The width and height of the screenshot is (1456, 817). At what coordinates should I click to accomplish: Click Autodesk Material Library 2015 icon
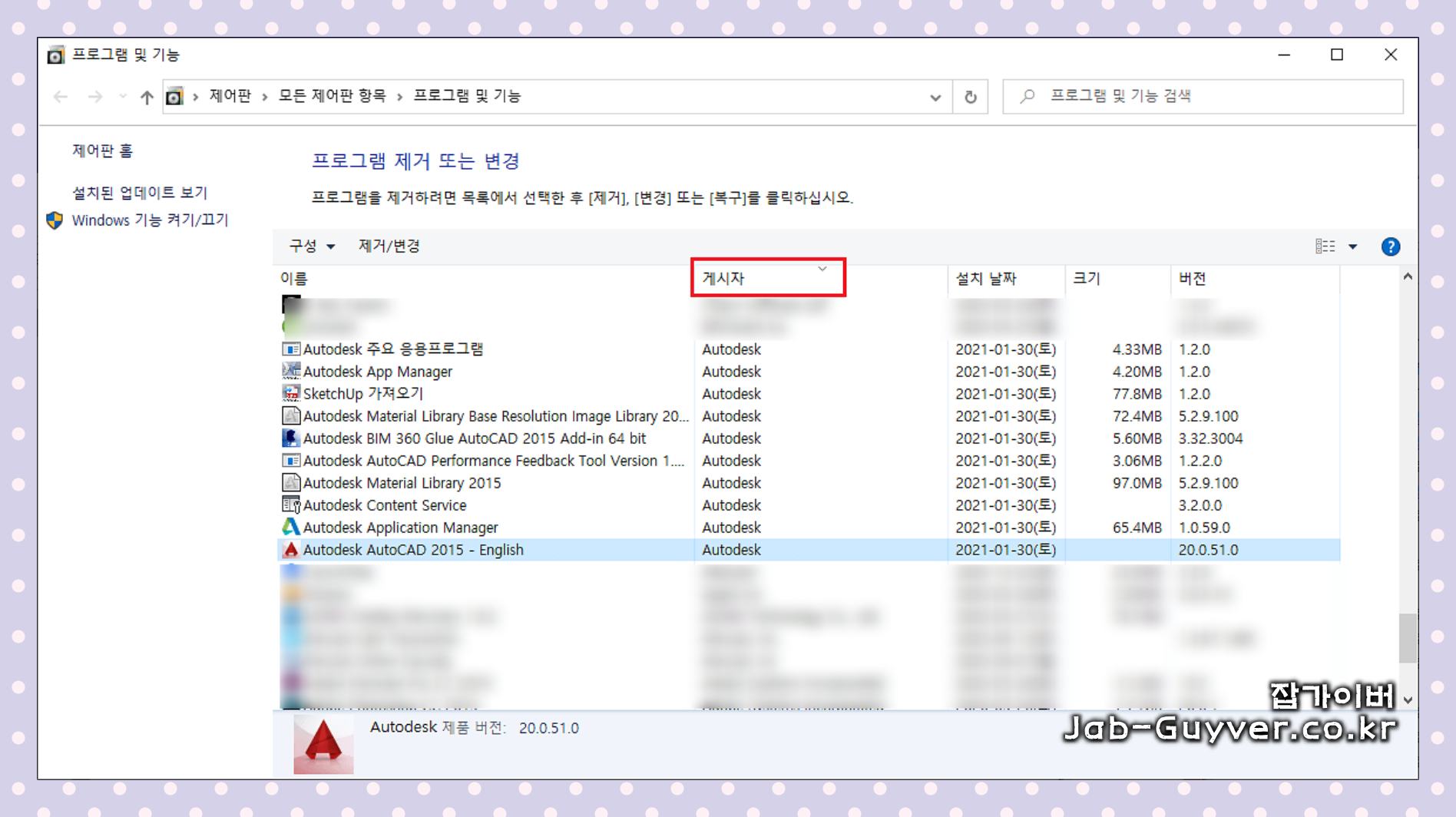point(291,483)
